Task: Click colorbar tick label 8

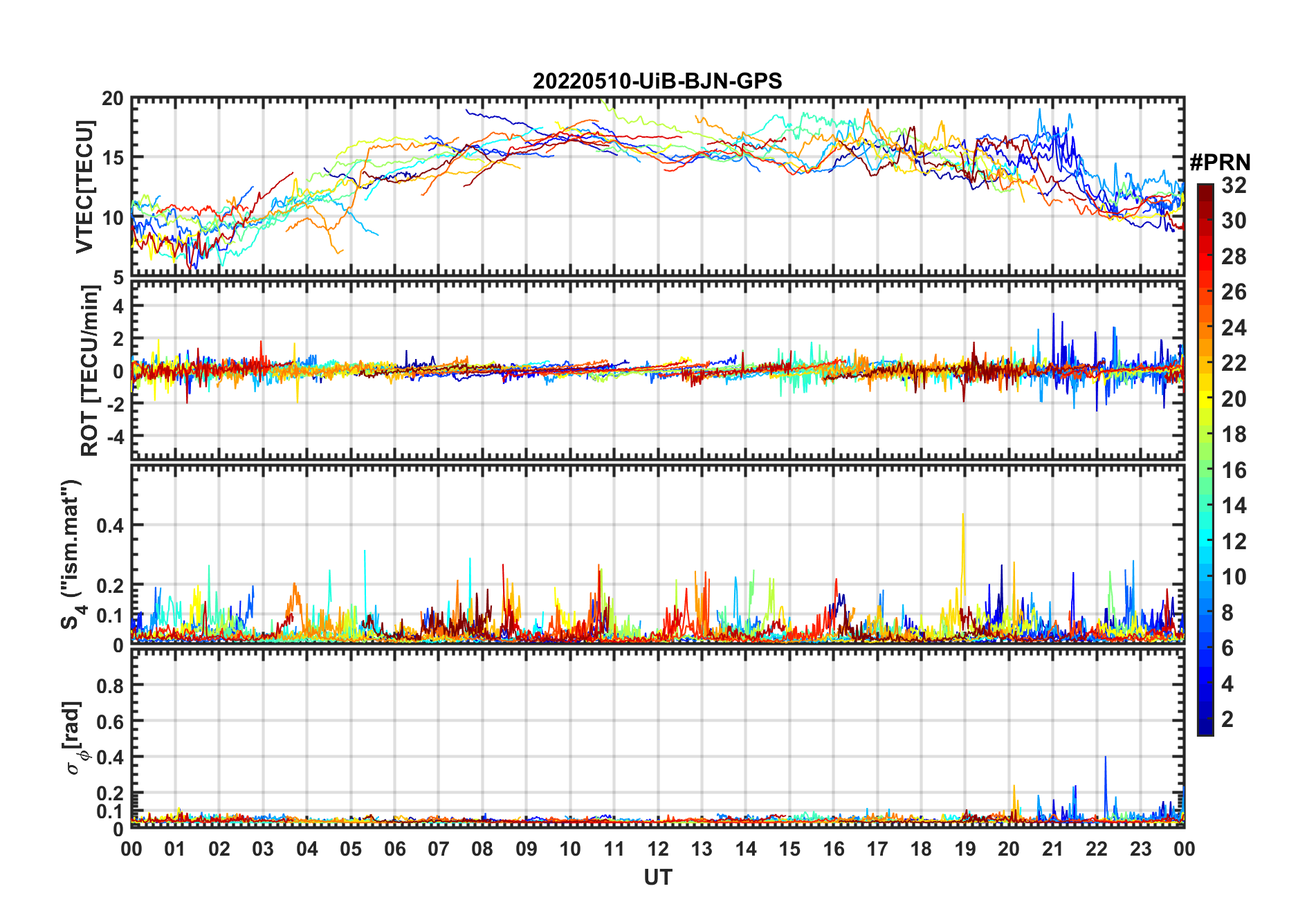Action: click(1227, 613)
